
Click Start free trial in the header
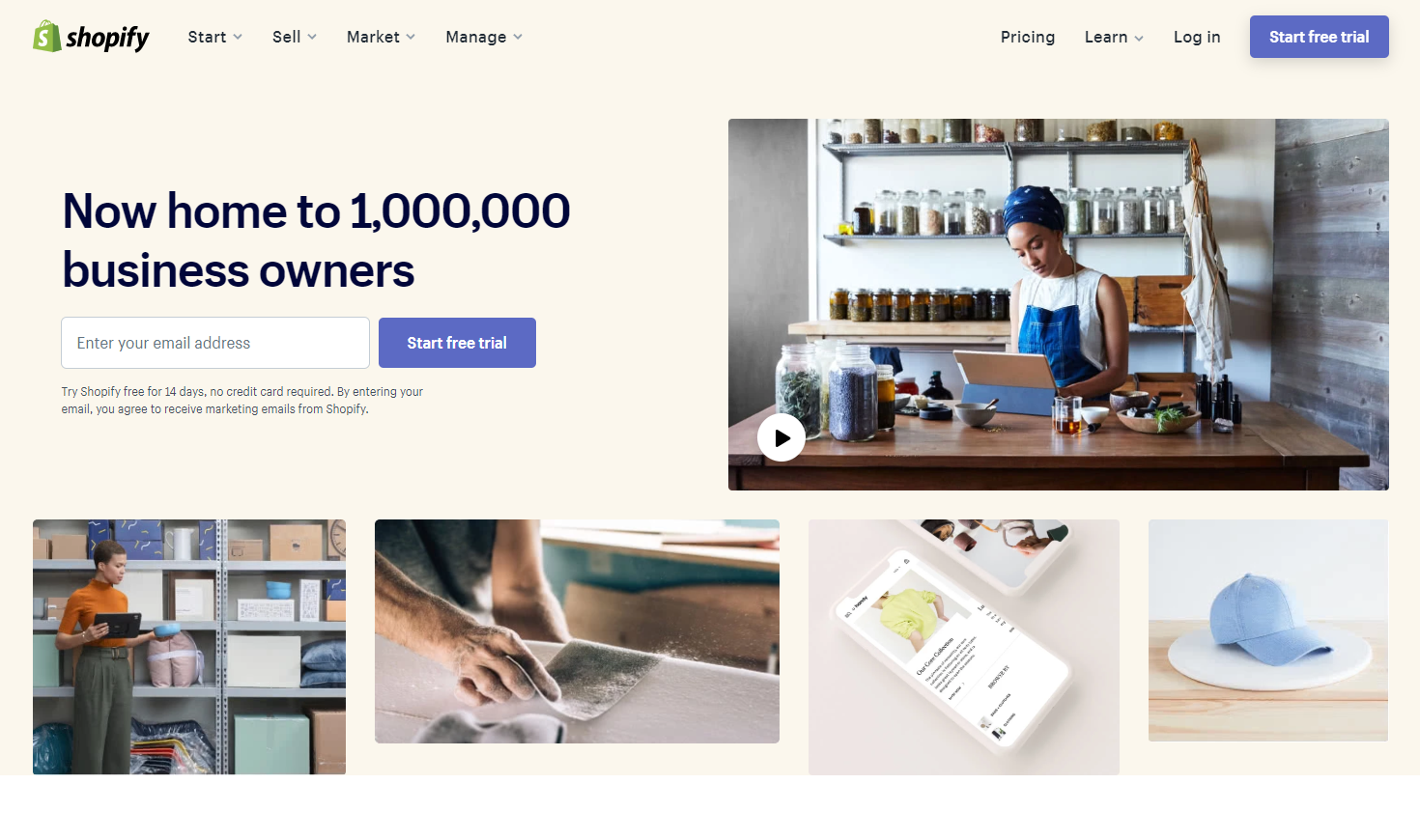tap(1320, 37)
